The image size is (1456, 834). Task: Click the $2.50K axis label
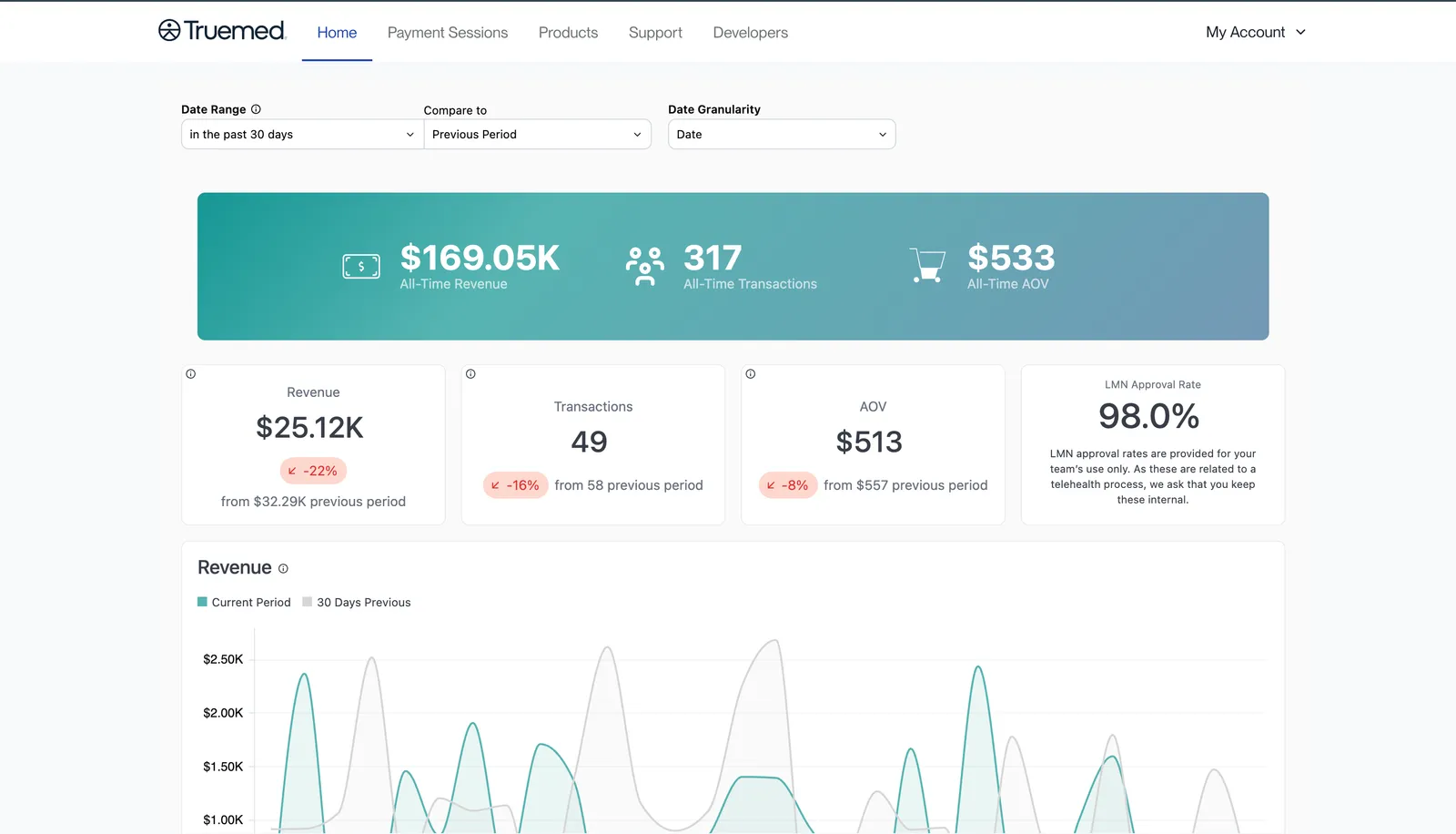[x=223, y=659]
